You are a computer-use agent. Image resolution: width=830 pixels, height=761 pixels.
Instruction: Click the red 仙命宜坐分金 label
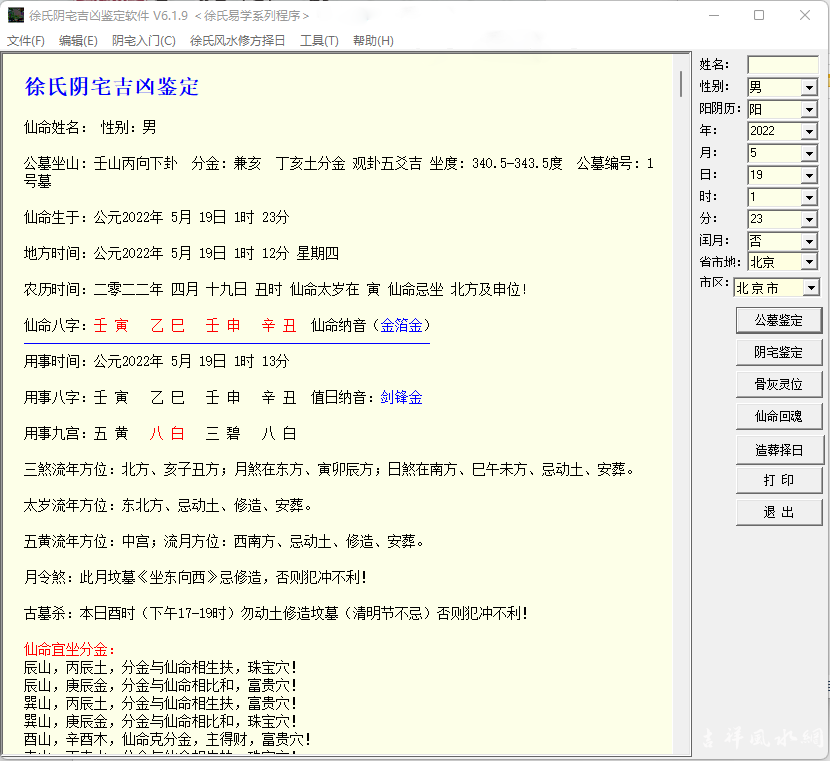(x=69, y=649)
